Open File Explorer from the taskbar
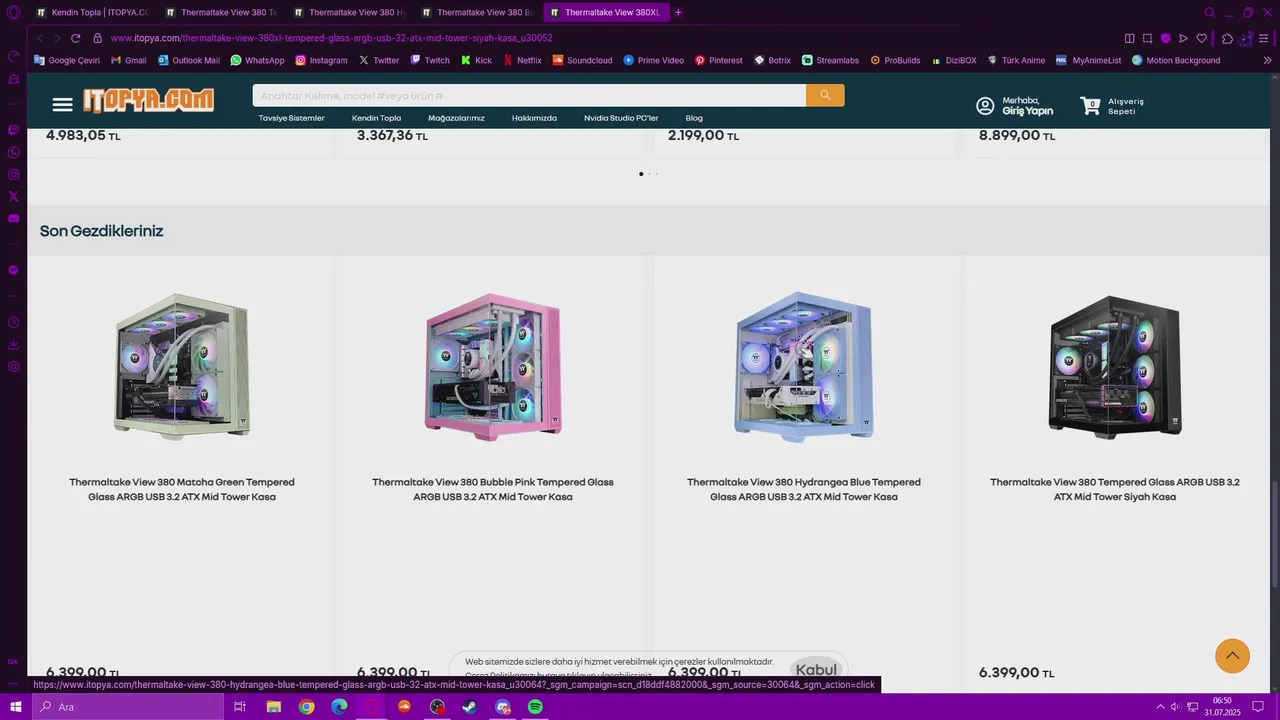This screenshot has height=720, width=1280. pos(273,707)
